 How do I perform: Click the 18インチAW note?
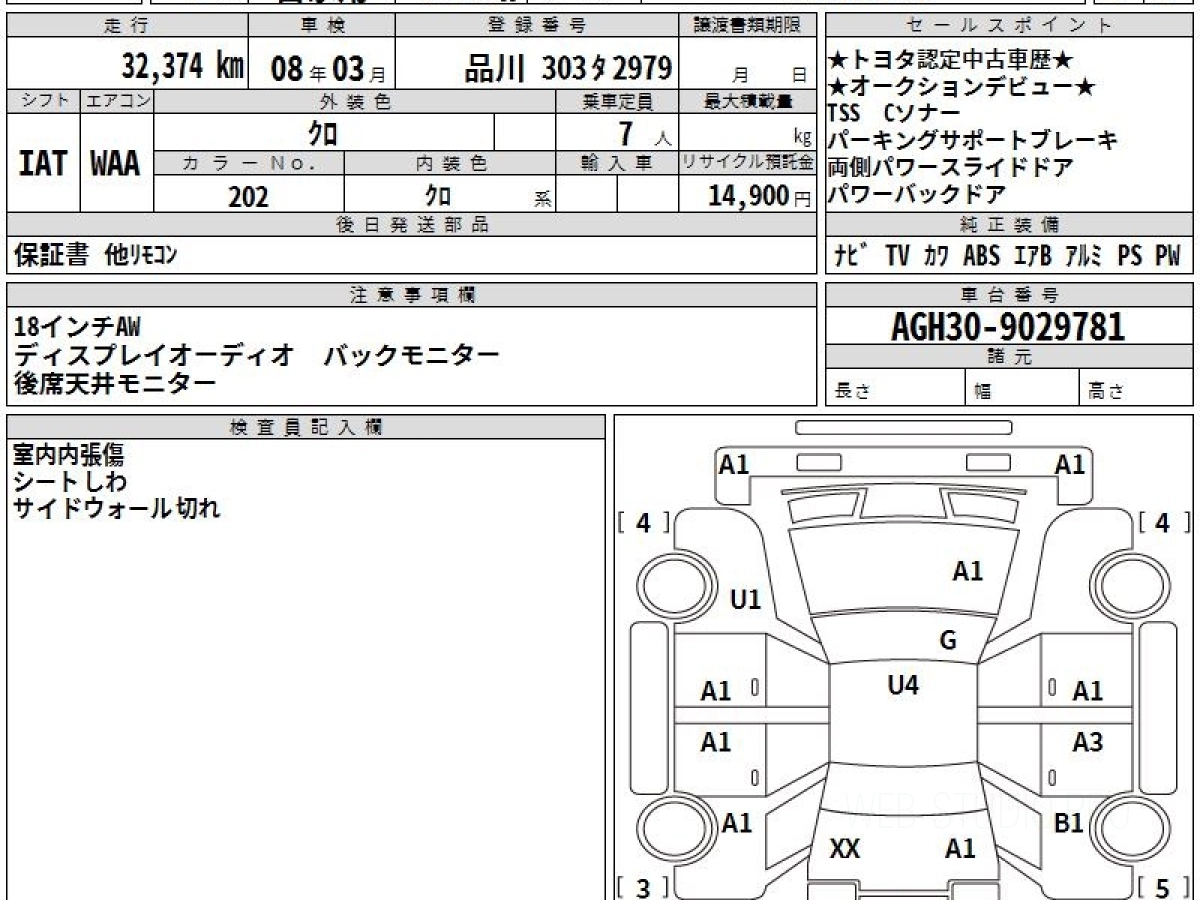point(78,325)
